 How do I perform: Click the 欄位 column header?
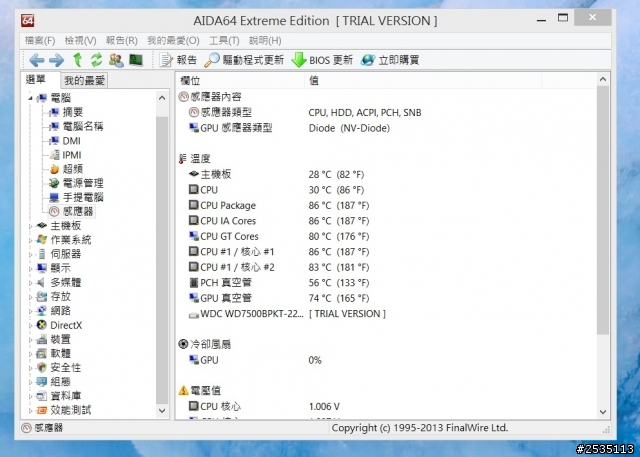(x=240, y=81)
